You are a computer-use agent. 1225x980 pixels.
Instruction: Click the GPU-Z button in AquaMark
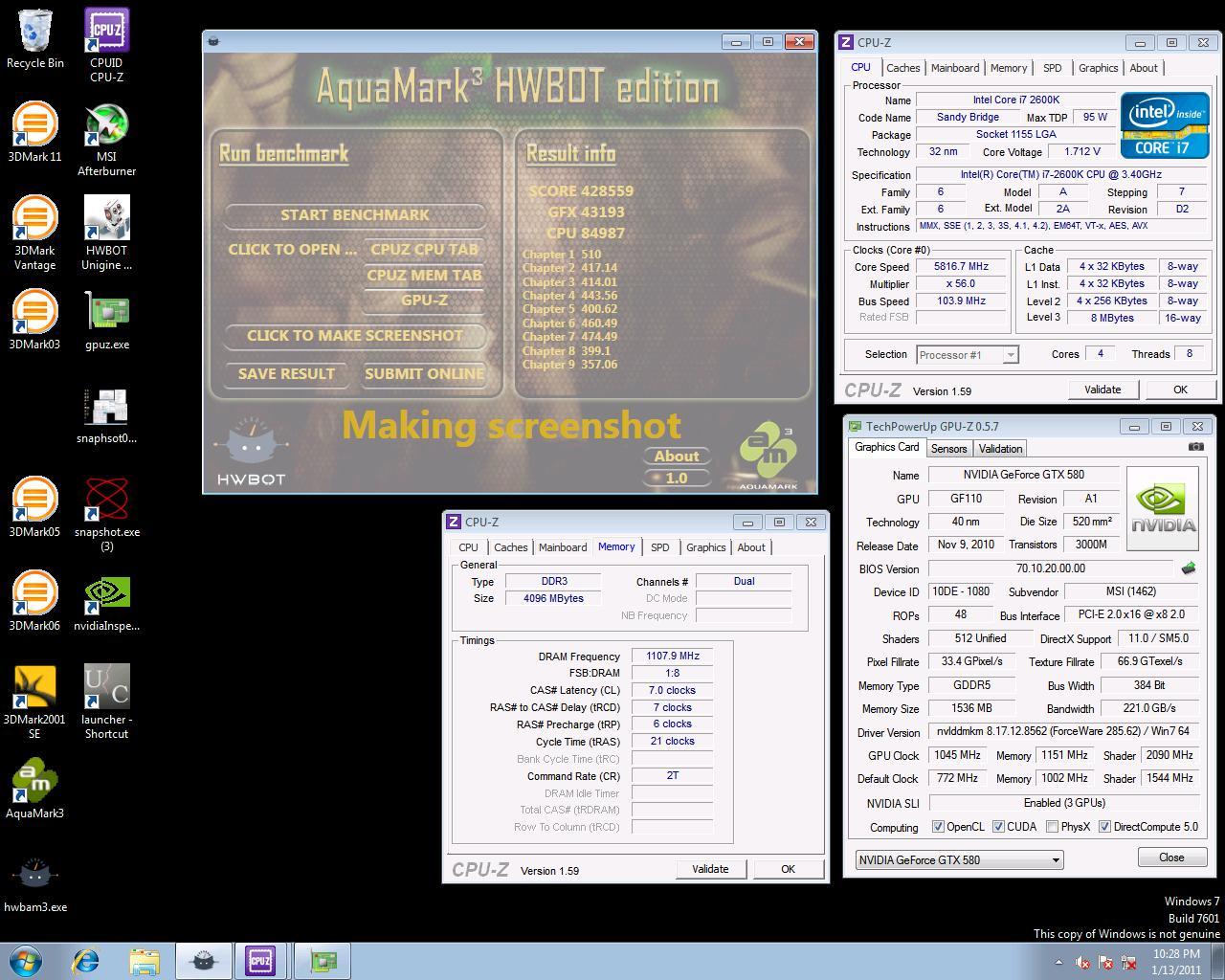(424, 301)
